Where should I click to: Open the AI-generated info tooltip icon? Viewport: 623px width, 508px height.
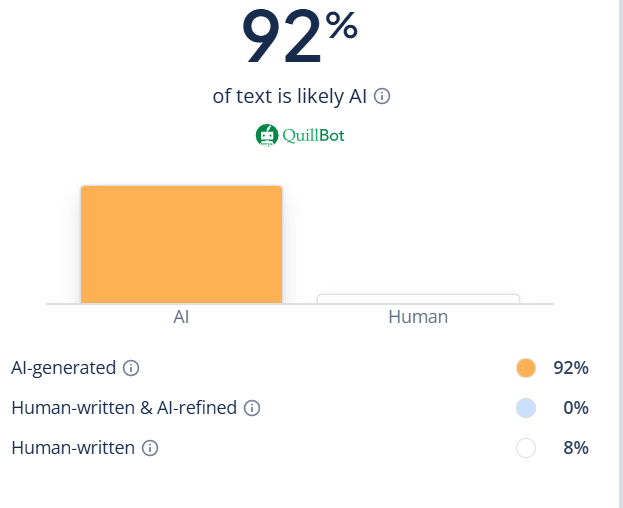click(131, 368)
